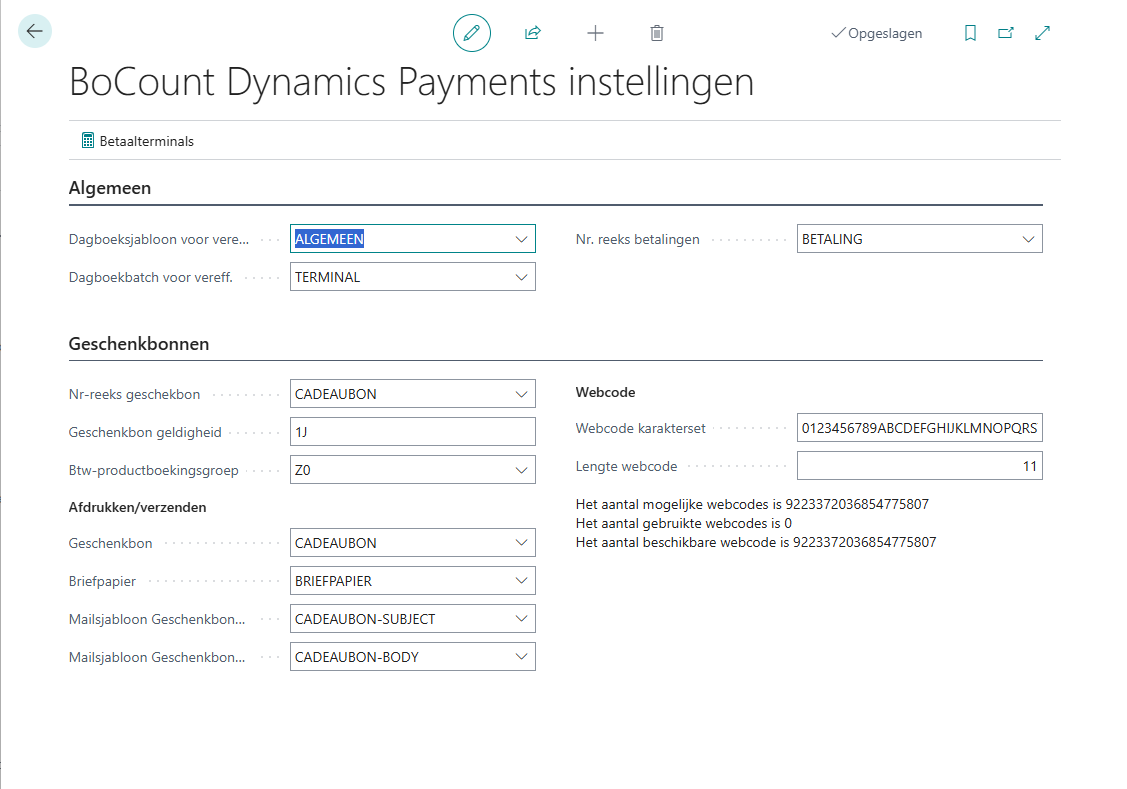The width and height of the screenshot is (1127, 789).
Task: Open Betaalterminals action
Action: click(138, 141)
